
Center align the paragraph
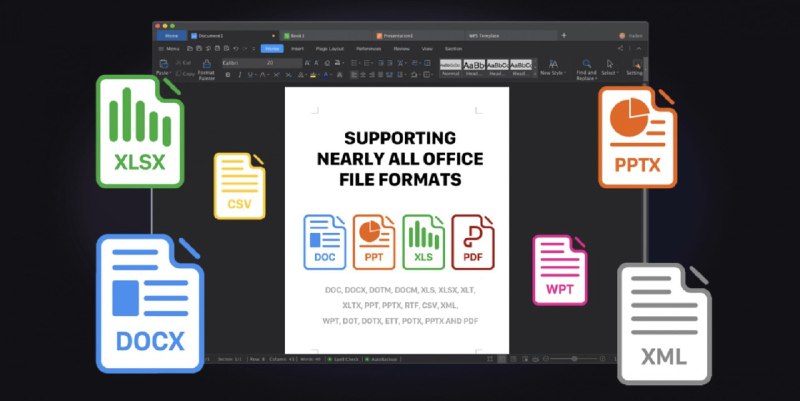363,75
